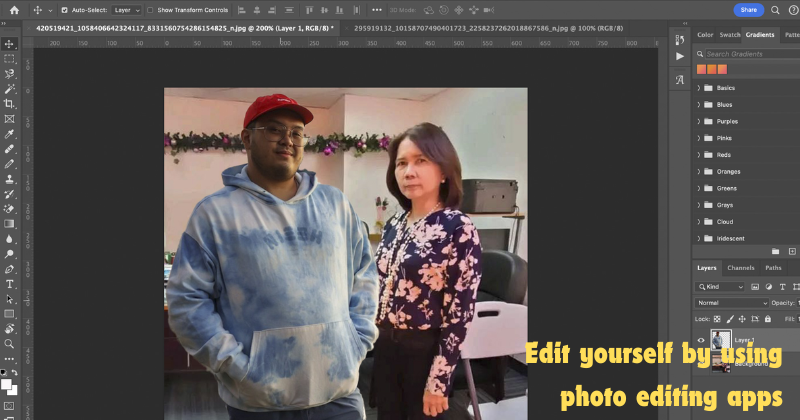
Task: Click the Play actions panel icon
Action: point(680,56)
